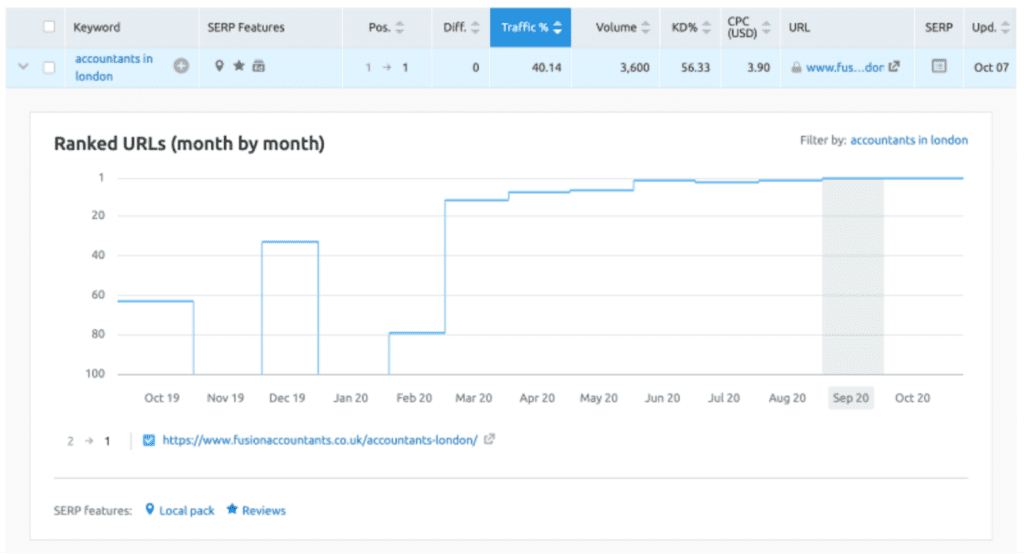
Task: Sort by the CPC (USD) column
Action: coord(749,27)
